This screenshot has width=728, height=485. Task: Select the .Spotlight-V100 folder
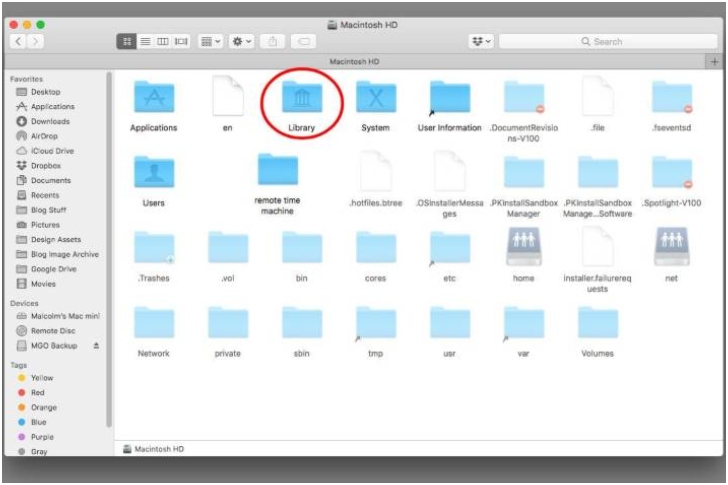[x=672, y=173]
